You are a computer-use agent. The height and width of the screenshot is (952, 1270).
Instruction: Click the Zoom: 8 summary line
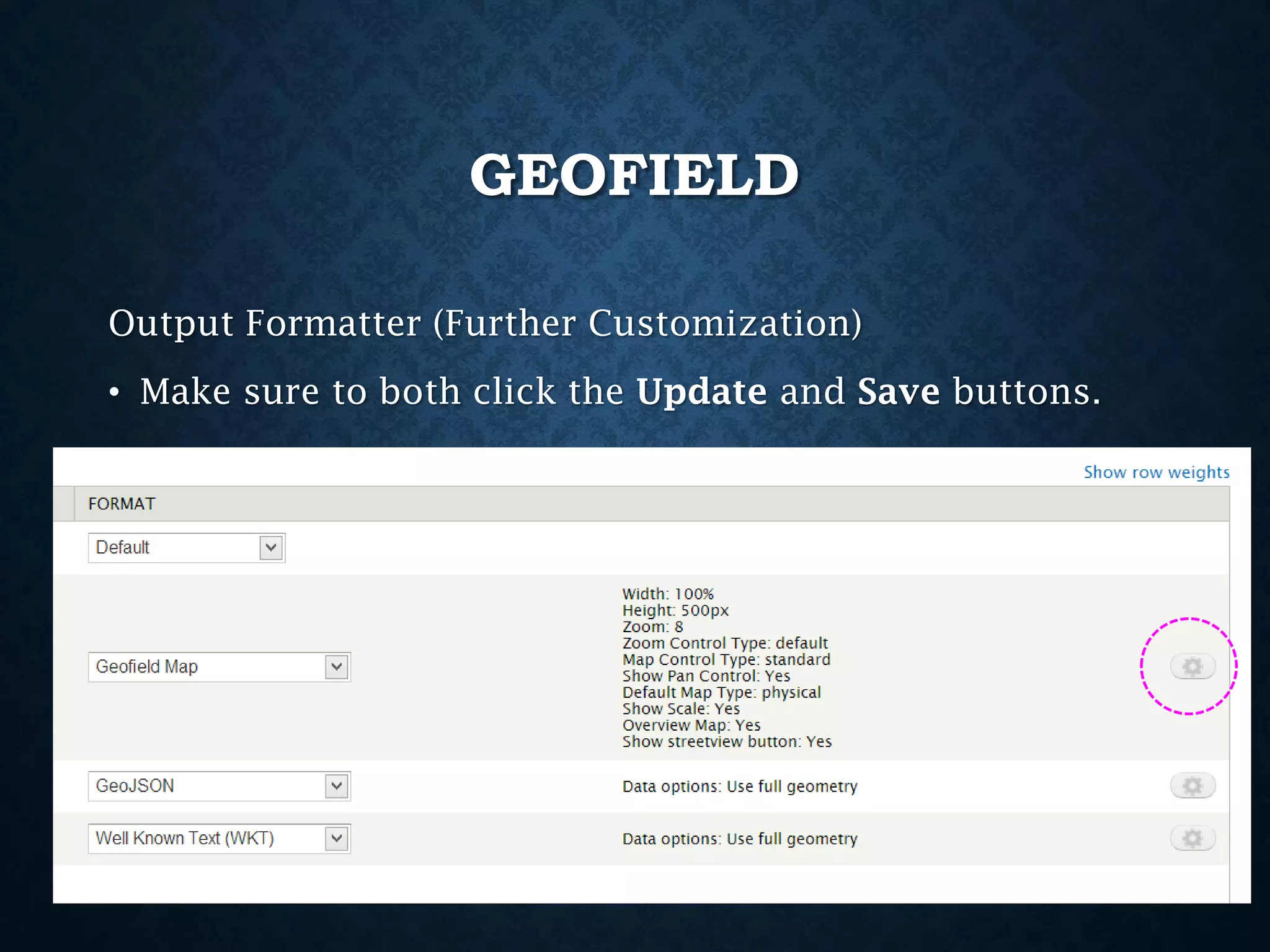(x=652, y=627)
